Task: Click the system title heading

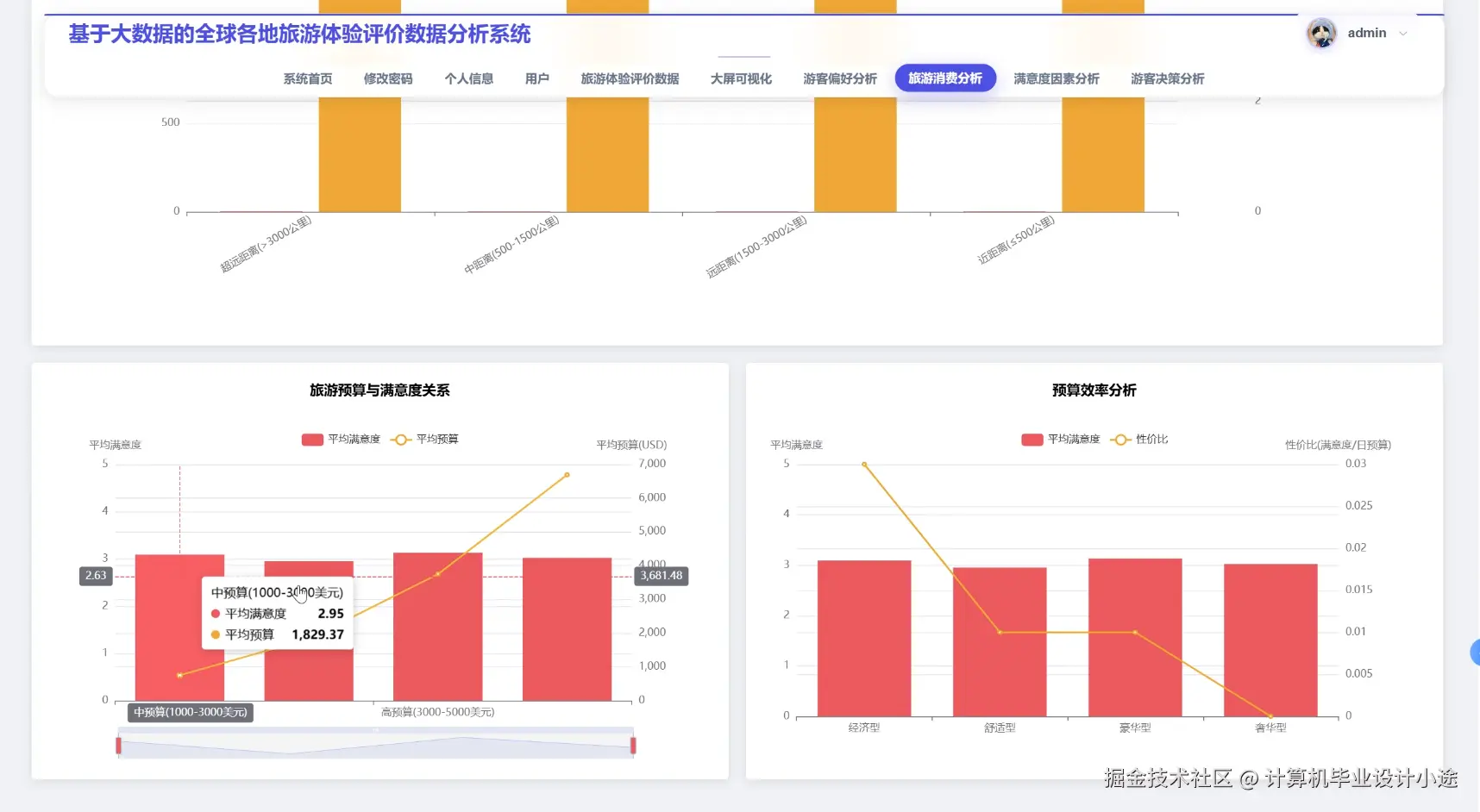Action: click(x=299, y=34)
